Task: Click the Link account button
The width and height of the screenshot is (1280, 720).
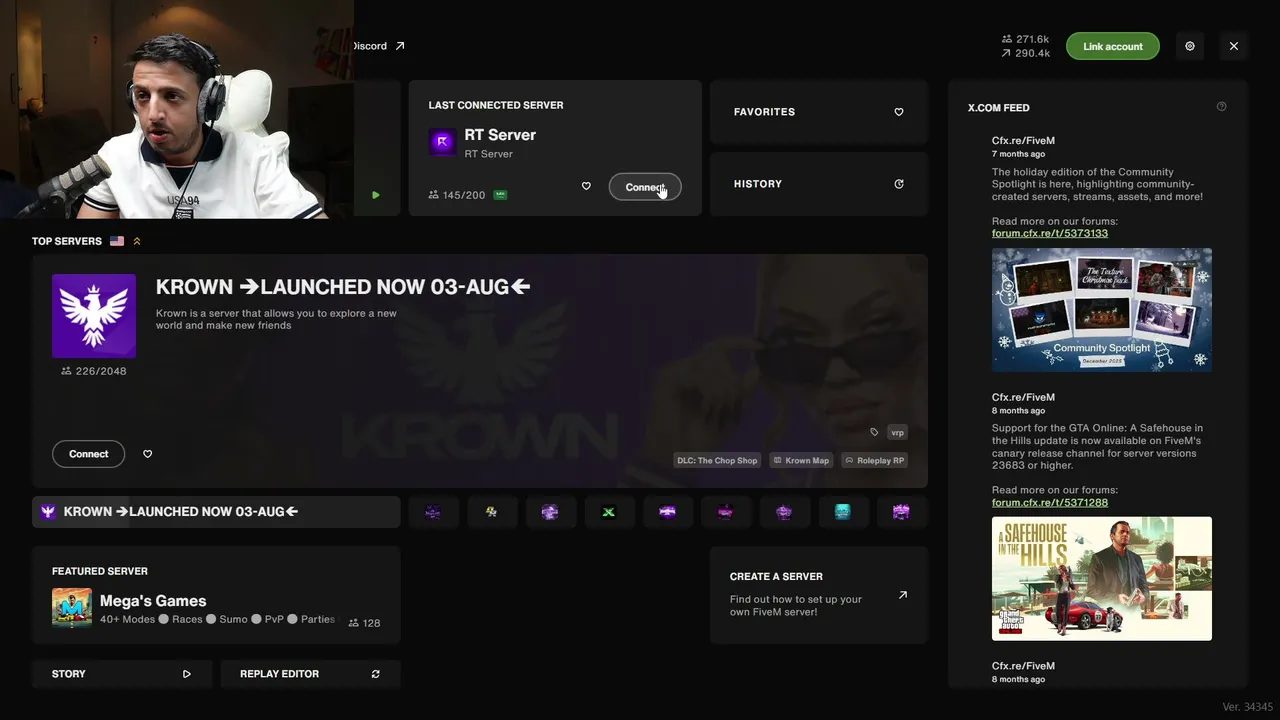Action: (x=1112, y=46)
